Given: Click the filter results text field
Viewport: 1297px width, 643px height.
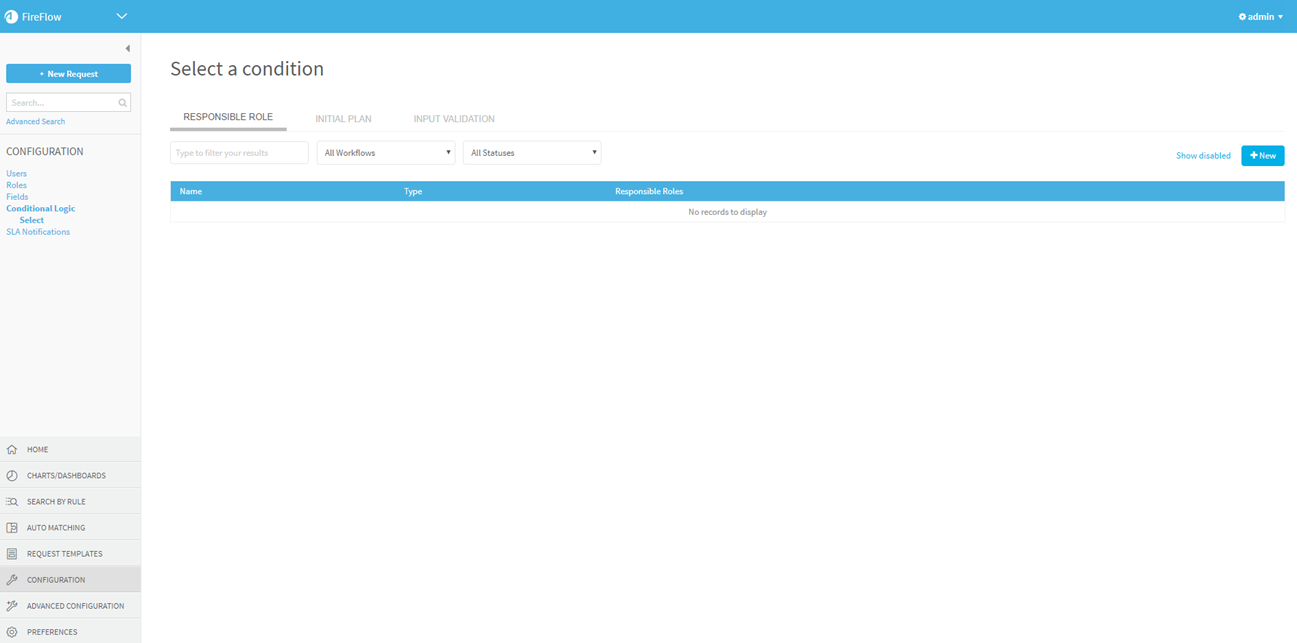Looking at the screenshot, I should pyautogui.click(x=239, y=153).
